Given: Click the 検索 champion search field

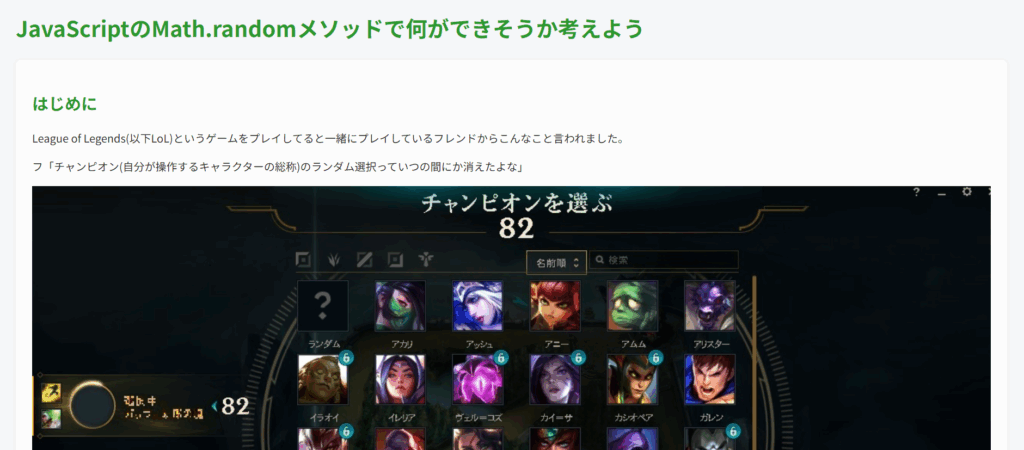Looking at the screenshot, I should (x=664, y=260).
